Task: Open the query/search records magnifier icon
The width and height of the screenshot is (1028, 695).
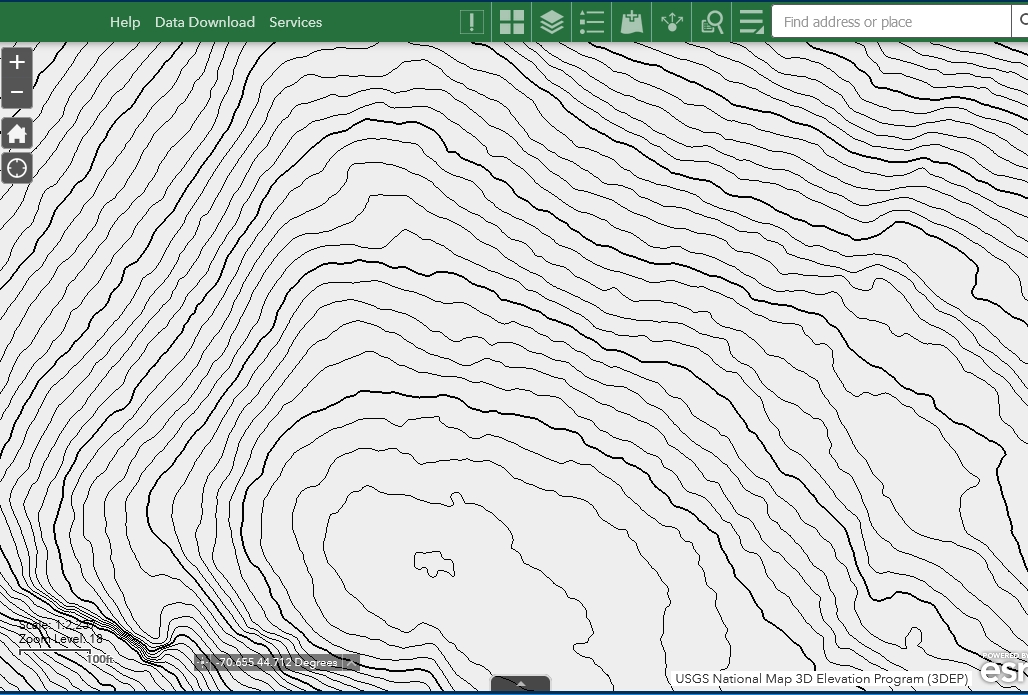Action: pos(712,22)
